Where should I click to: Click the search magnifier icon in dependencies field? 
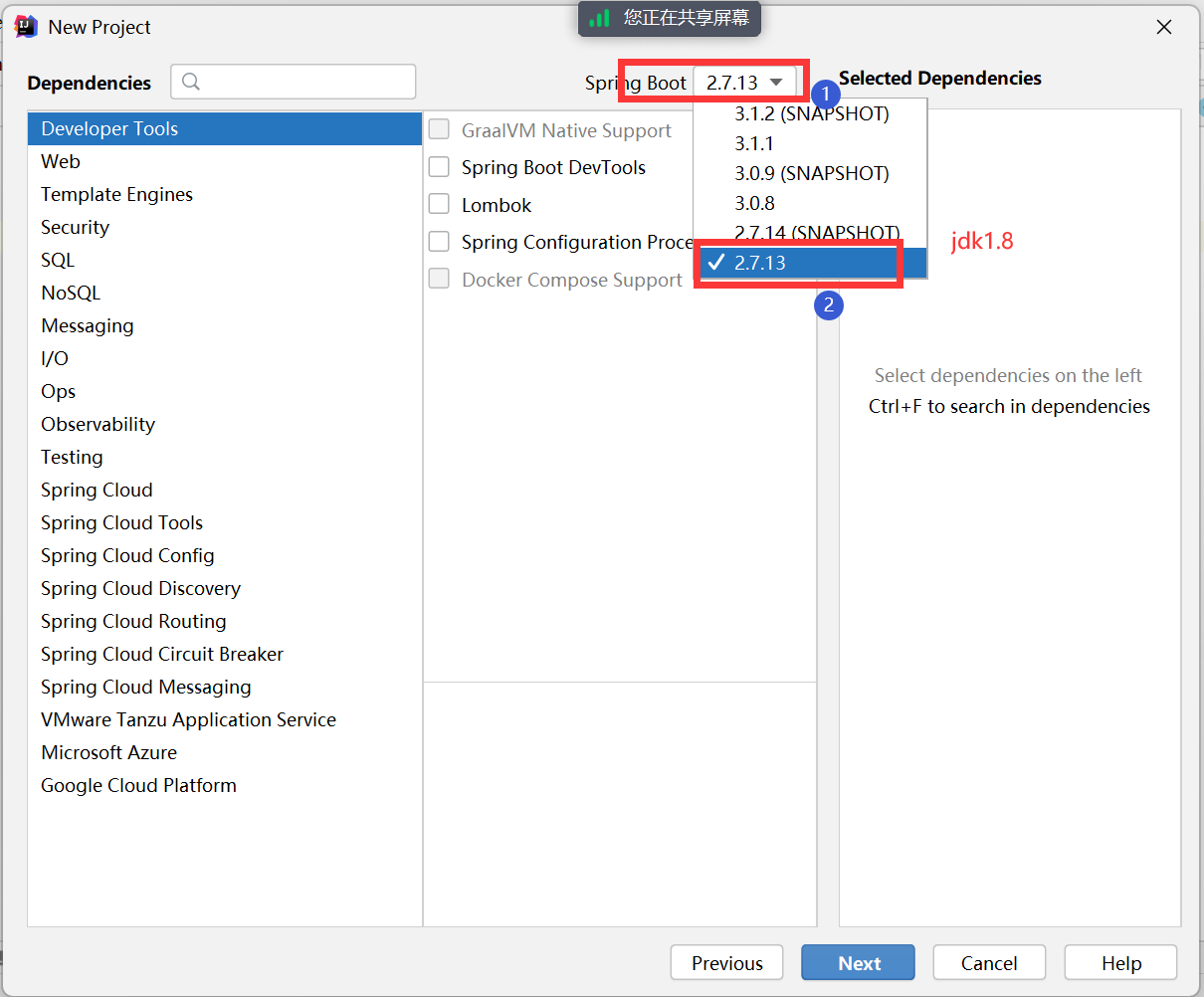click(x=191, y=82)
